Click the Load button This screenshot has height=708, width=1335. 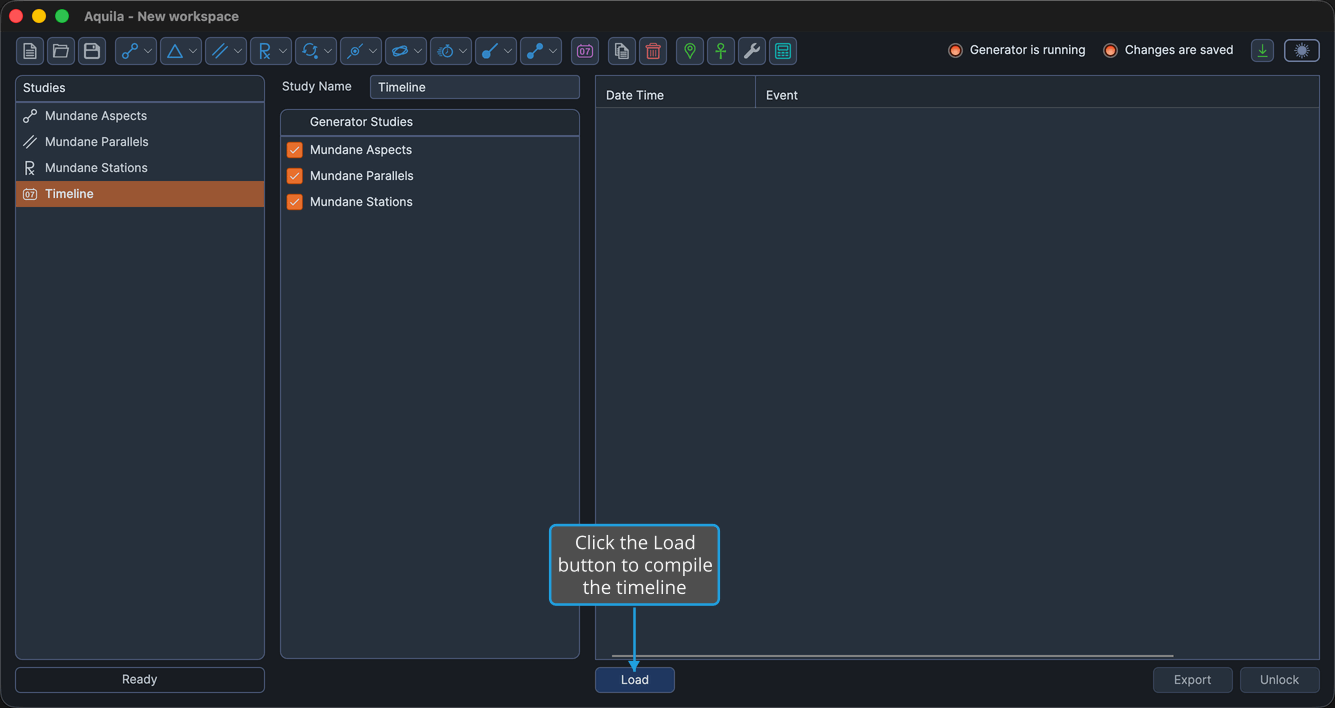click(x=635, y=680)
